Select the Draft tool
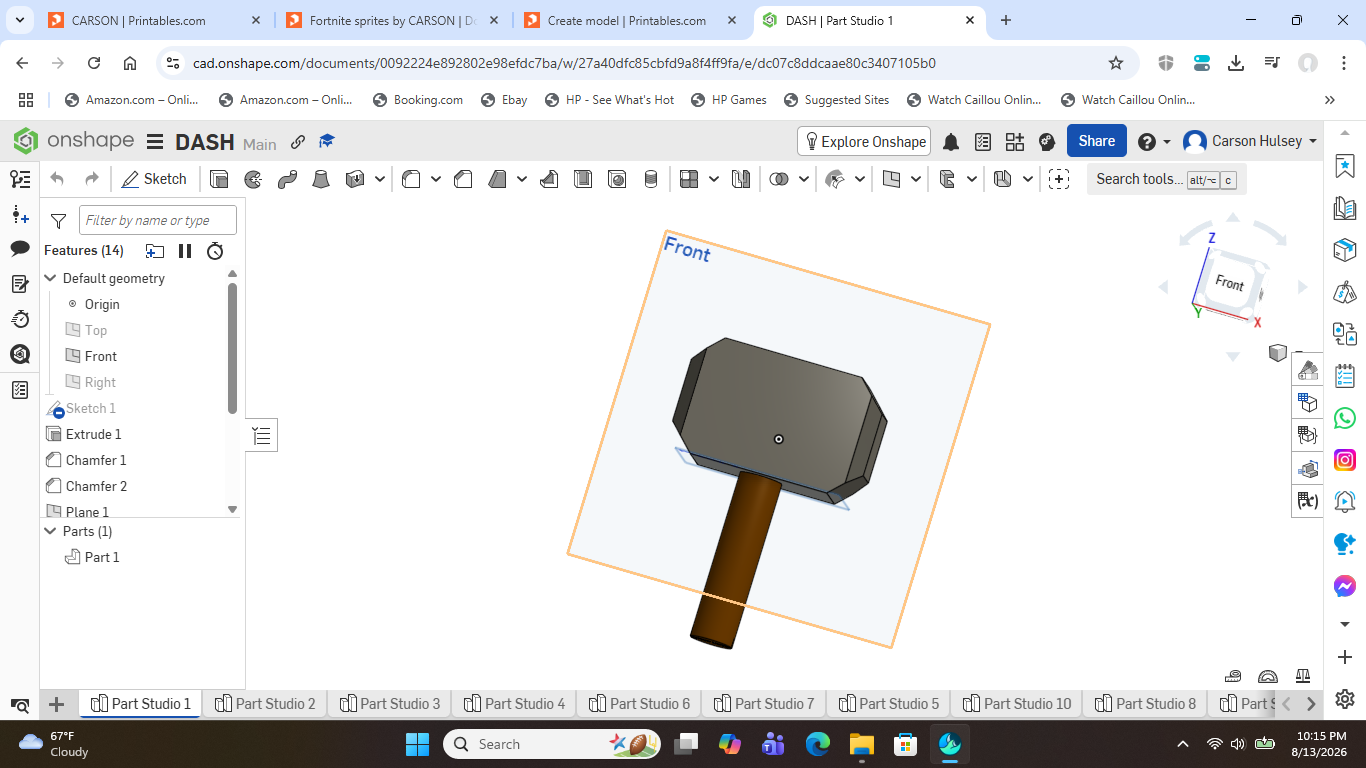 click(497, 179)
